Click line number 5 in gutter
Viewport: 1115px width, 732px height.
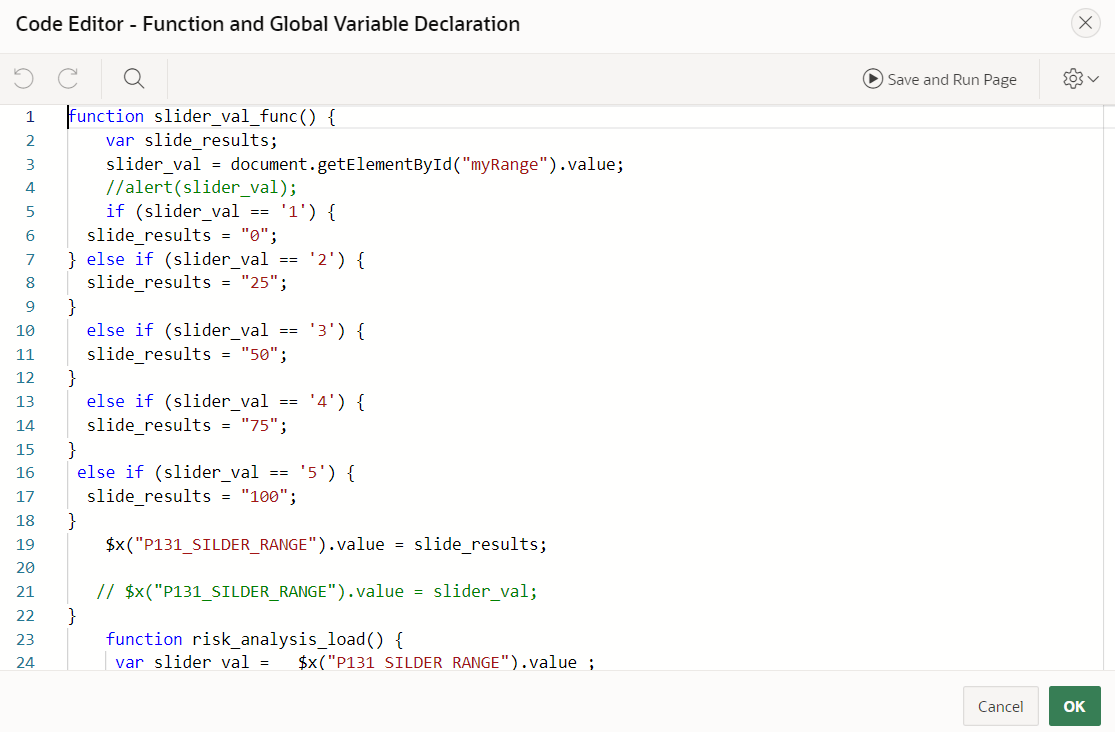pyautogui.click(x=30, y=212)
